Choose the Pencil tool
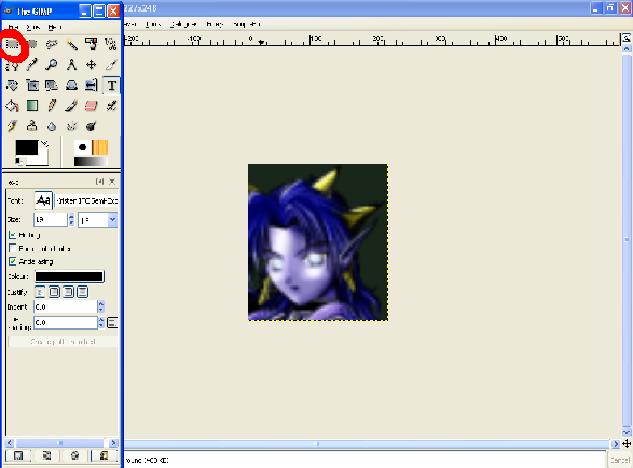This screenshot has width=633, height=468. [x=52, y=106]
